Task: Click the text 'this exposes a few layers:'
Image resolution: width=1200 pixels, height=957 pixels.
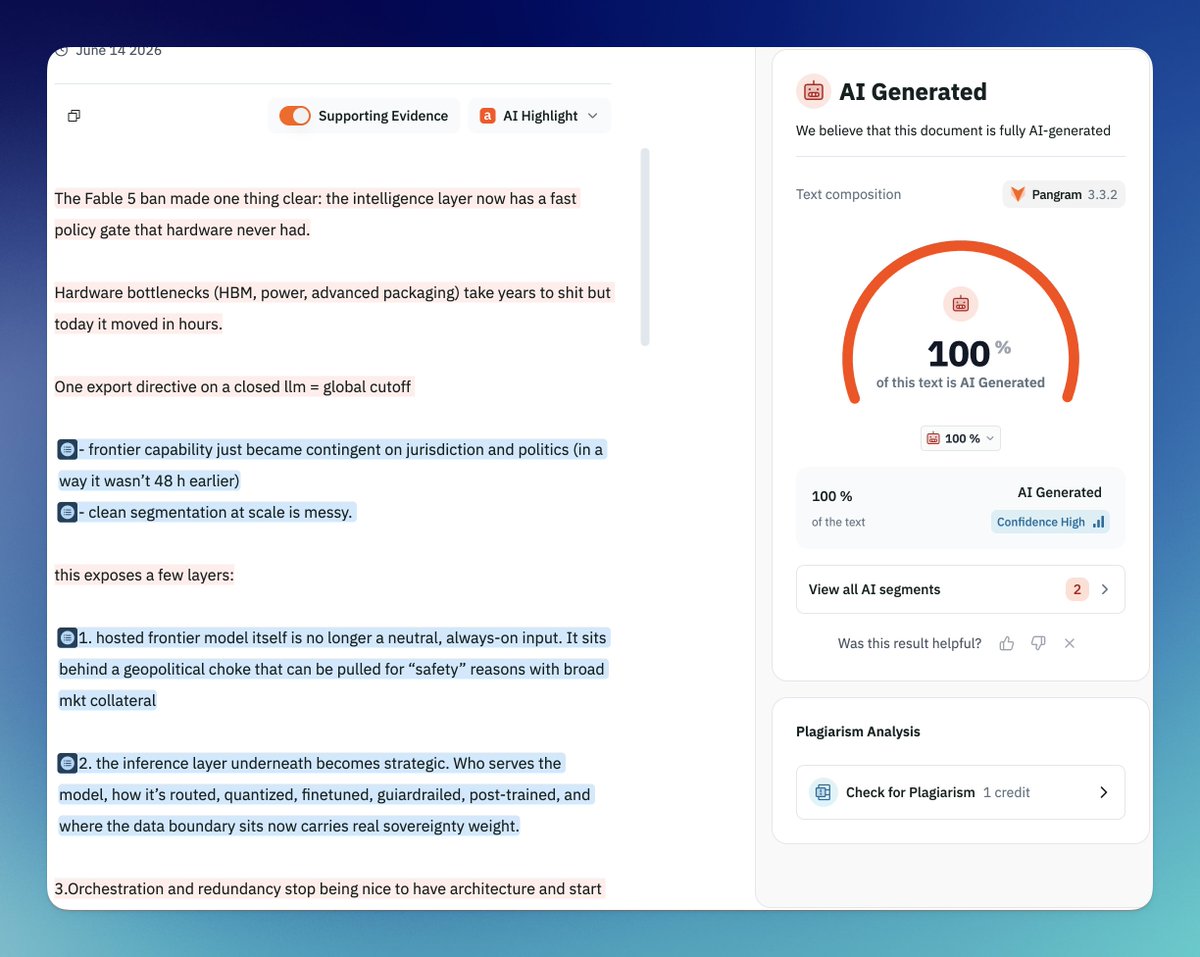Action: (x=144, y=575)
